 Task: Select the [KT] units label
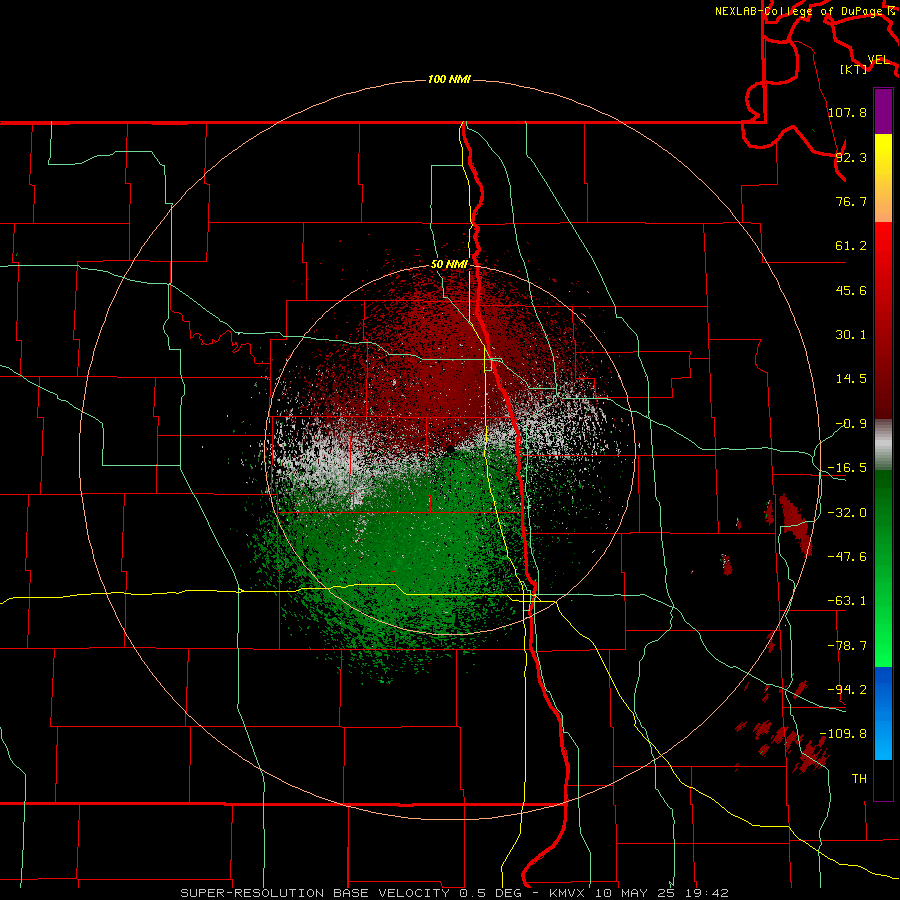854,69
